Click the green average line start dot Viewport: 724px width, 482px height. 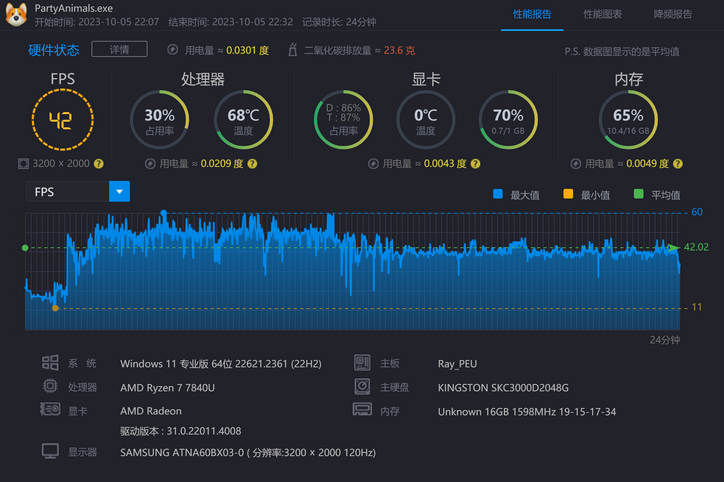(x=25, y=248)
